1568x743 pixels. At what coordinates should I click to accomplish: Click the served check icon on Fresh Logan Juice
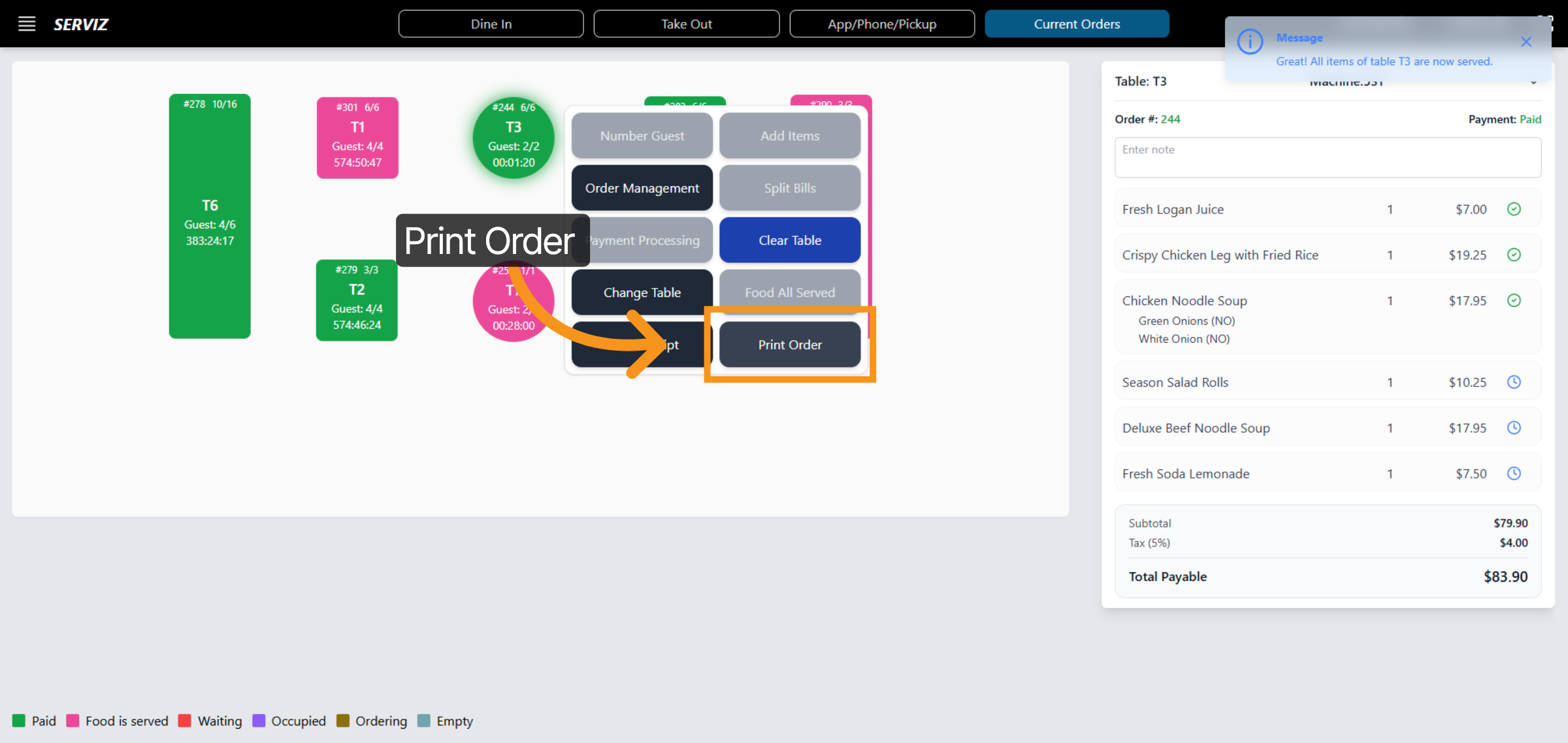pyautogui.click(x=1515, y=209)
